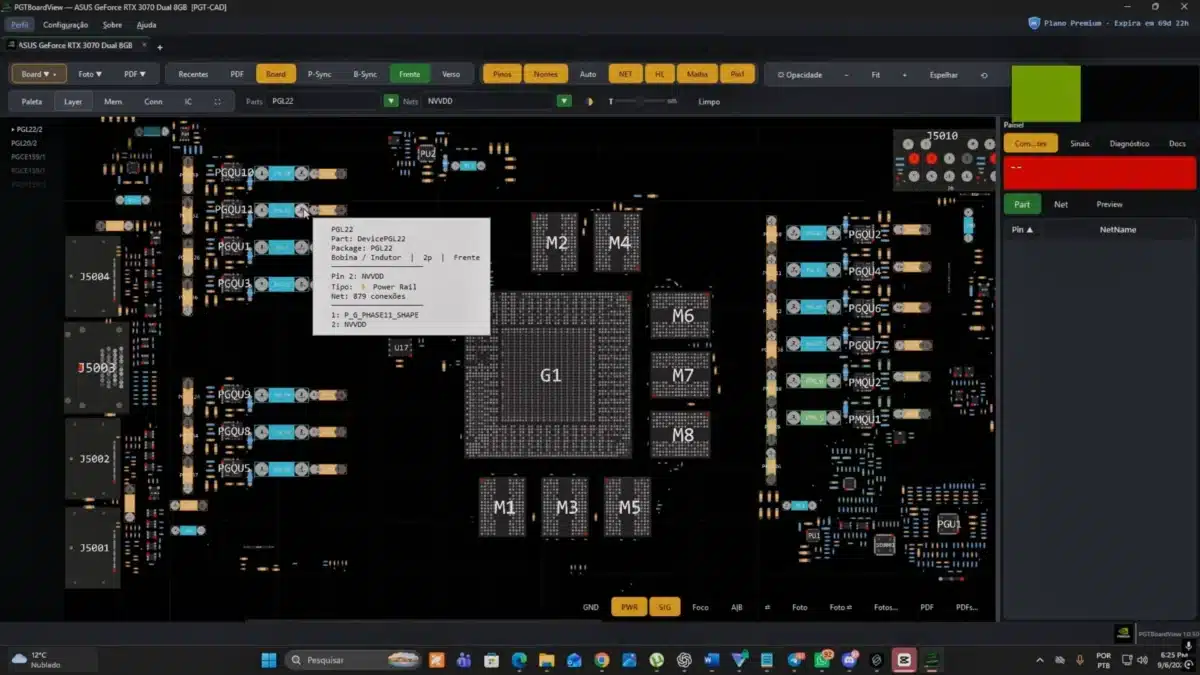
Task: Toggle the PWR filter in bottom bar
Action: [629, 607]
